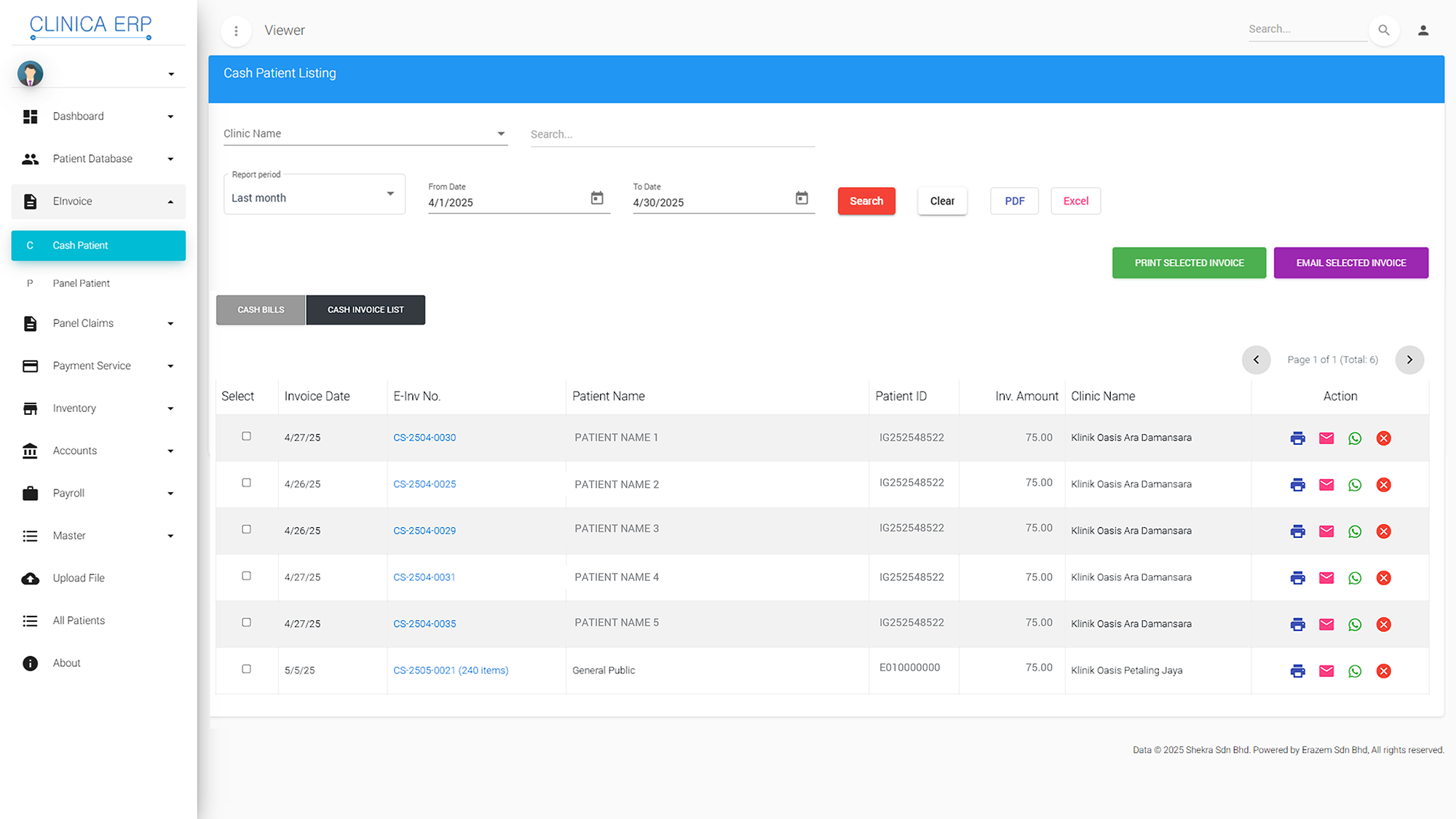Click the red Search button
This screenshot has height=819, width=1456.
tap(866, 201)
